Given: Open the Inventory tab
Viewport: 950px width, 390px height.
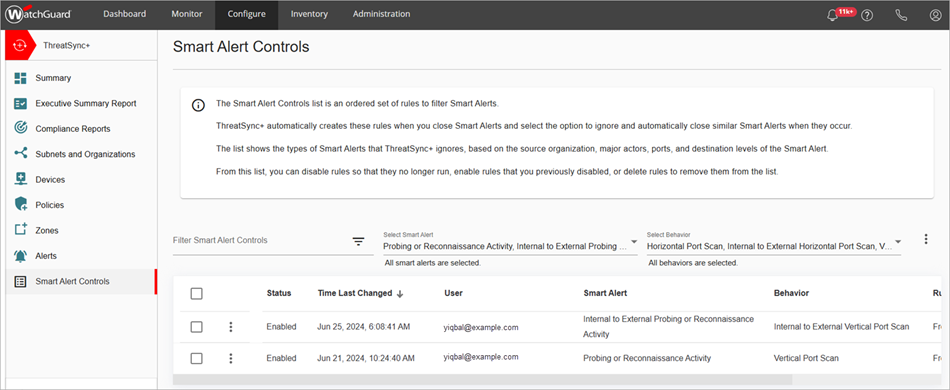Looking at the screenshot, I should [x=309, y=14].
